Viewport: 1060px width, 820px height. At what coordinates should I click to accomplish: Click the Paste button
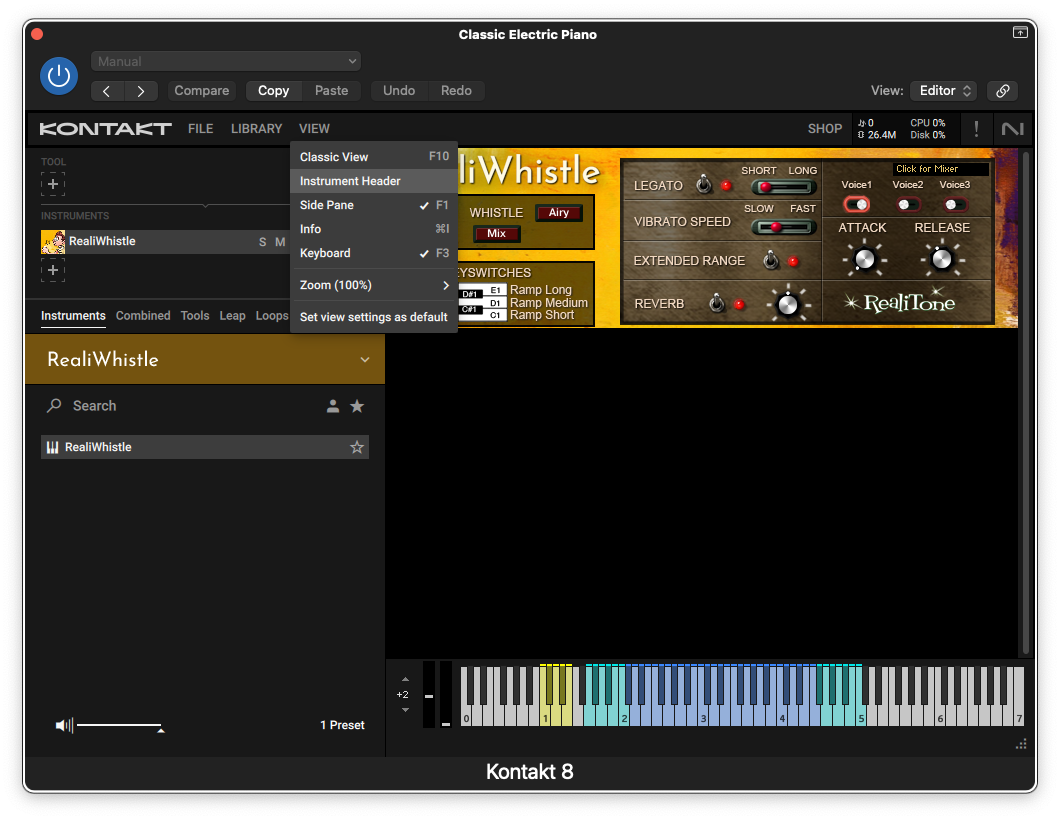point(331,91)
